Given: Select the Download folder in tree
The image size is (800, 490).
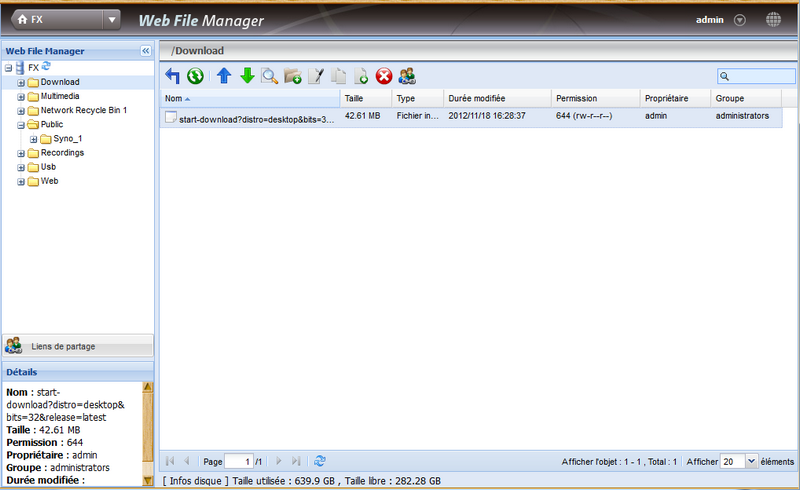Looking at the screenshot, I should [x=60, y=82].
